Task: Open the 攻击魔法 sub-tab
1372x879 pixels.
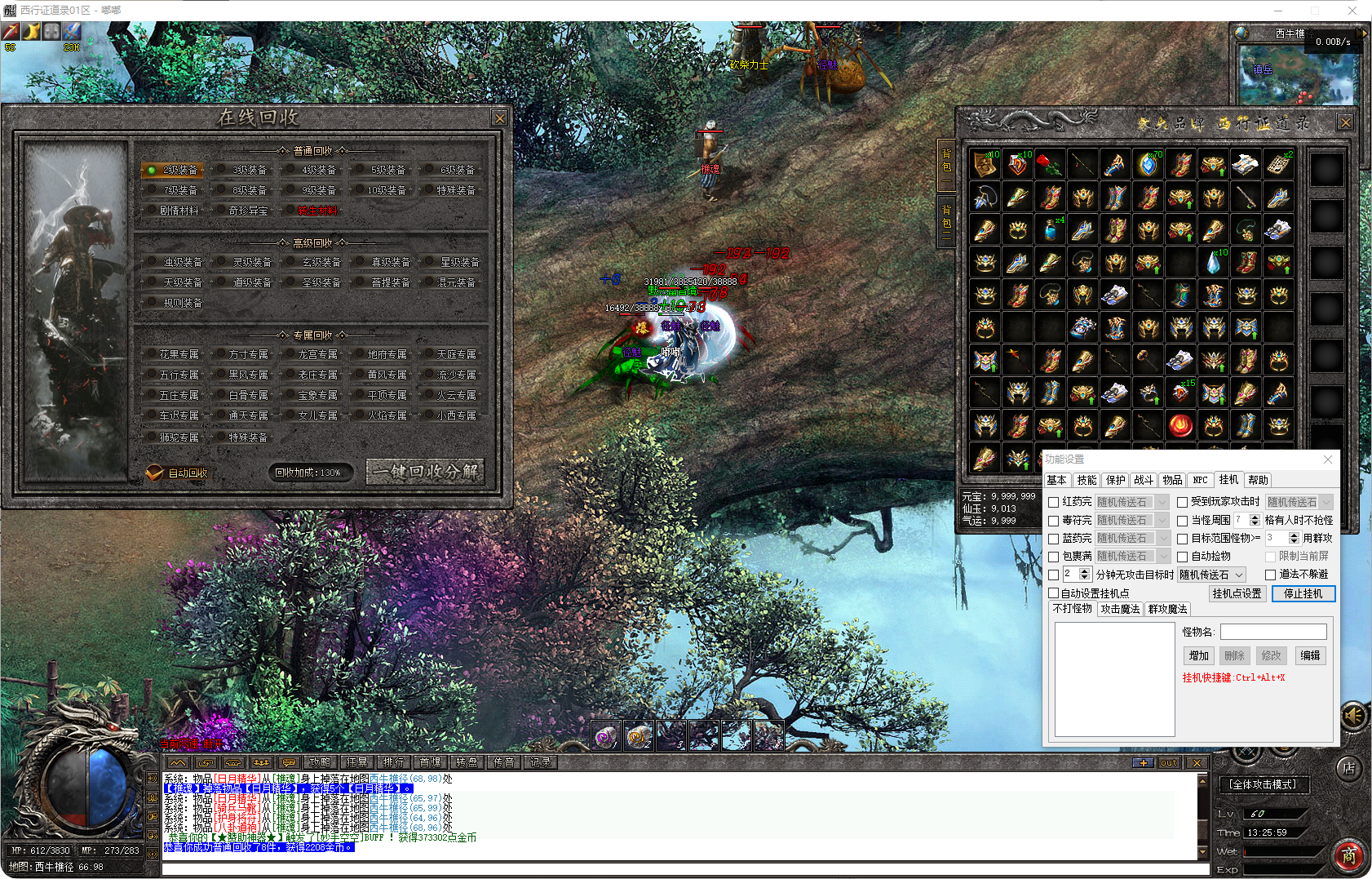Action: (x=1120, y=609)
